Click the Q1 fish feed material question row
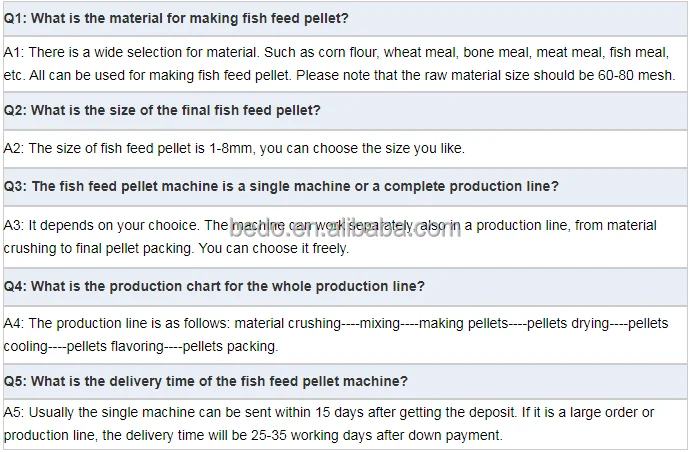This screenshot has height=452, width=690. (x=345, y=18)
